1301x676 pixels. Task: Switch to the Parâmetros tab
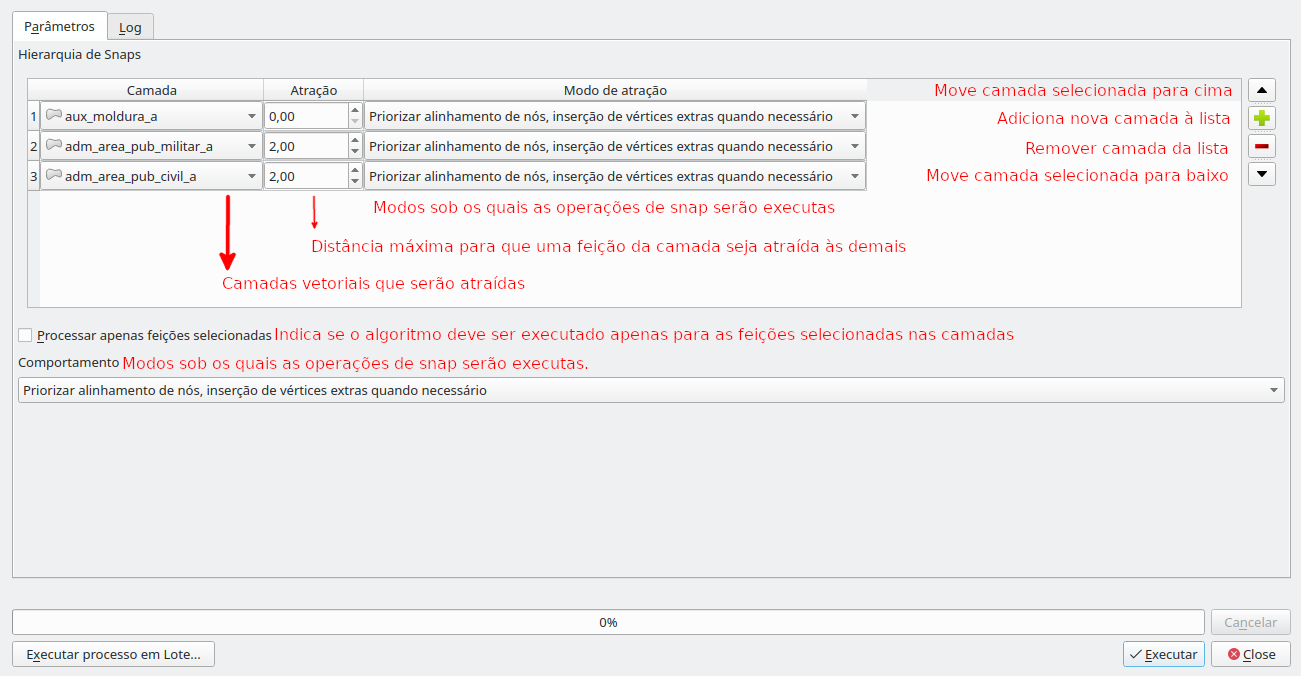pyautogui.click(x=59, y=26)
